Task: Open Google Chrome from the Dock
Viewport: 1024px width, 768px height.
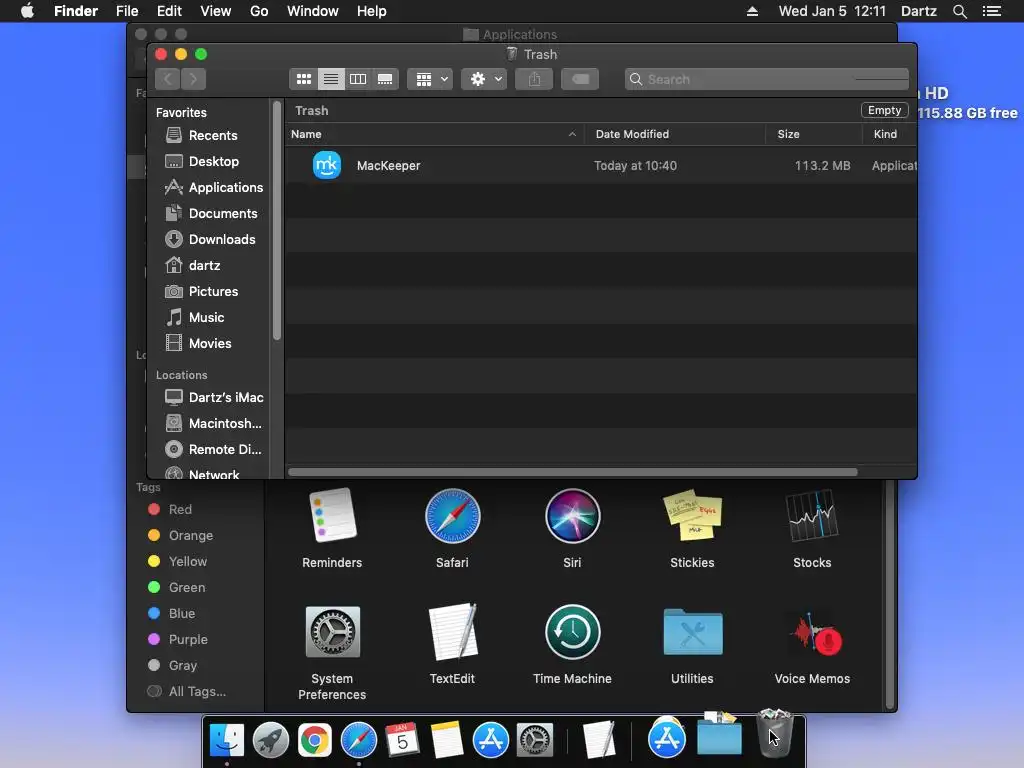Action: coord(315,741)
